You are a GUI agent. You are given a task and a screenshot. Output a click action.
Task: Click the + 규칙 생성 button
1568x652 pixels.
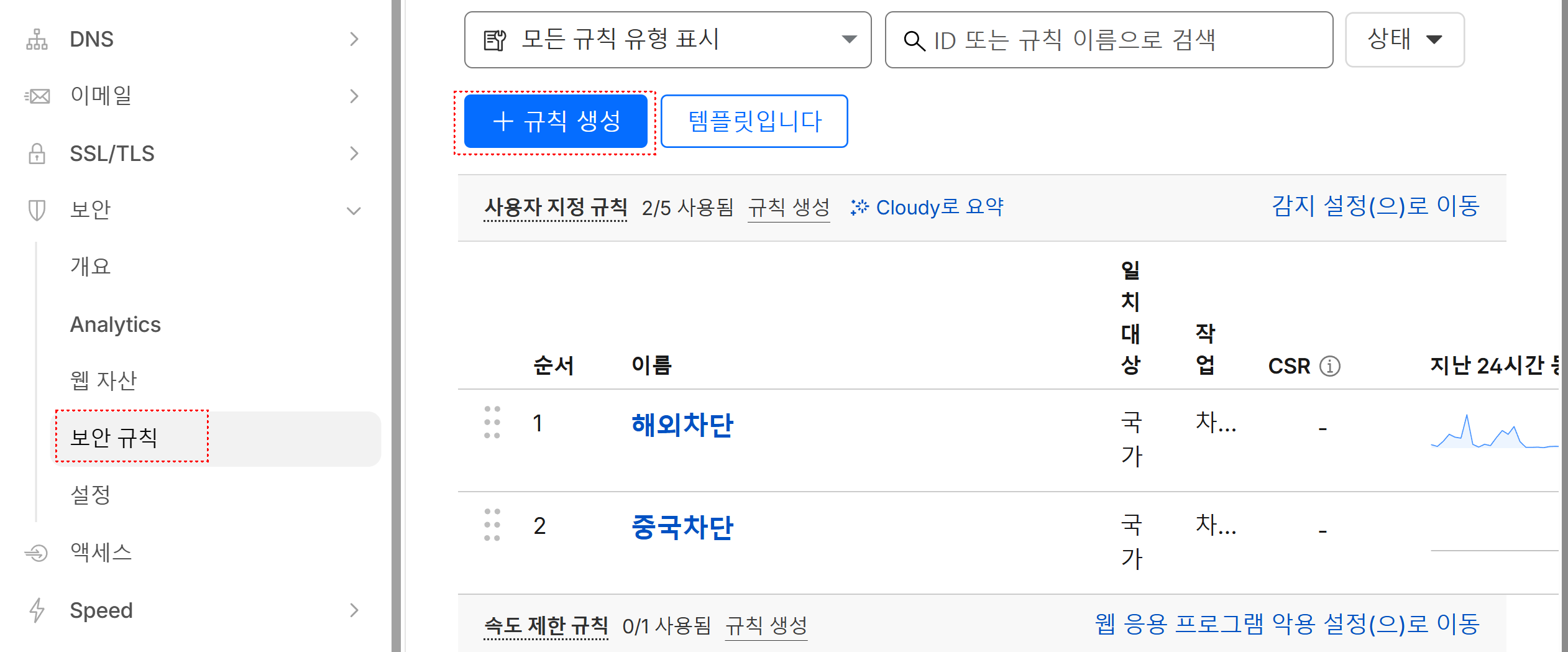click(556, 121)
